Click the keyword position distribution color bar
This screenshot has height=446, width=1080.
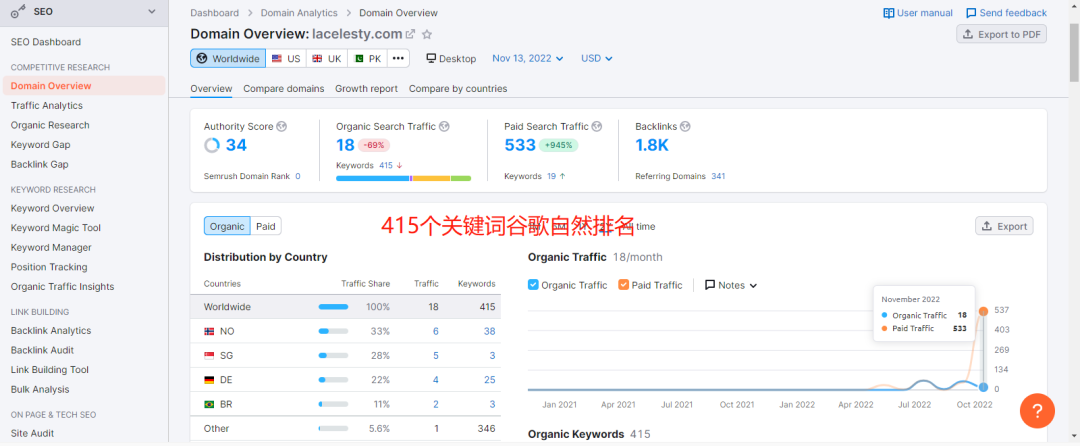404,178
